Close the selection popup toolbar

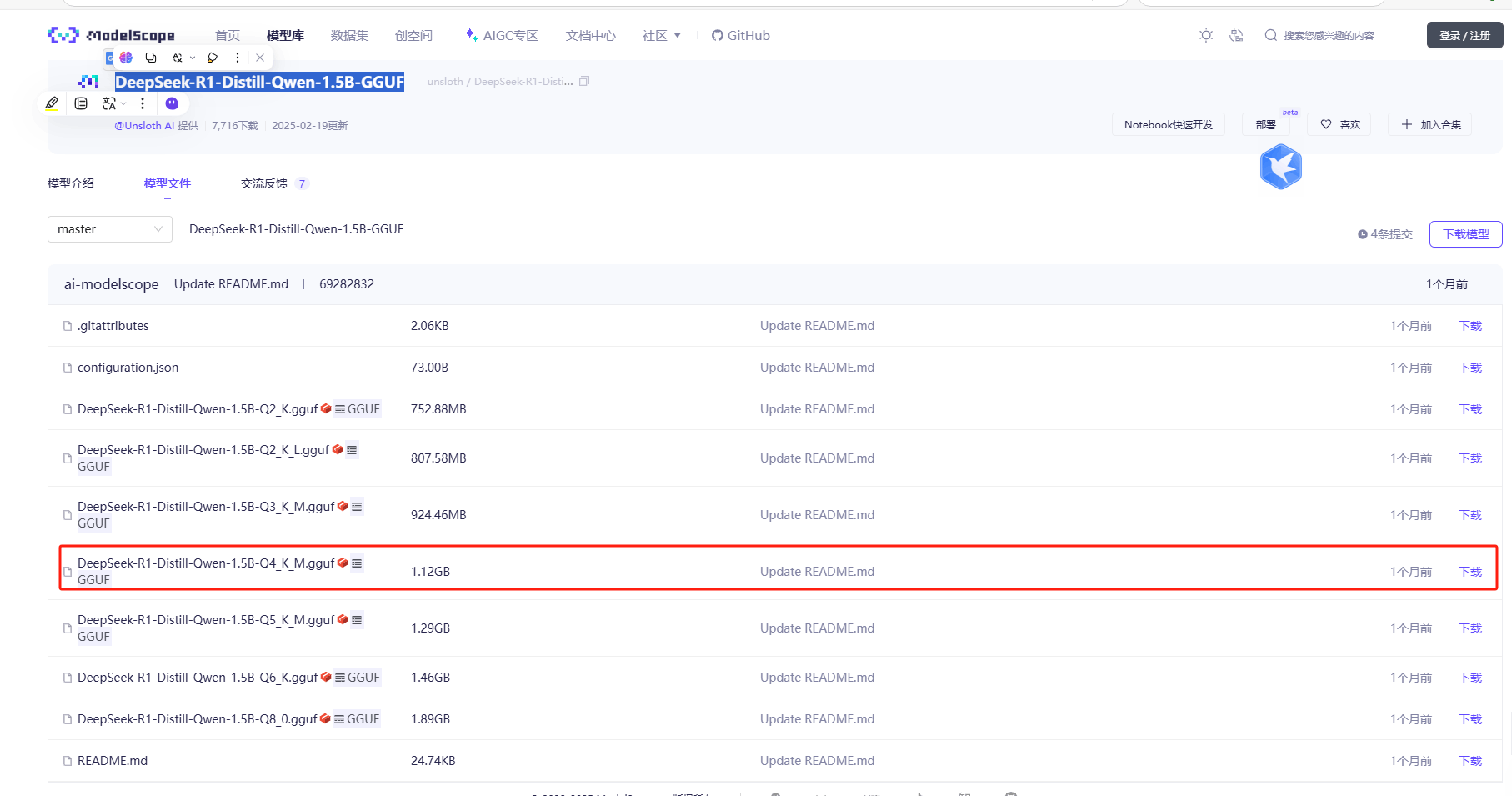pyautogui.click(x=260, y=58)
